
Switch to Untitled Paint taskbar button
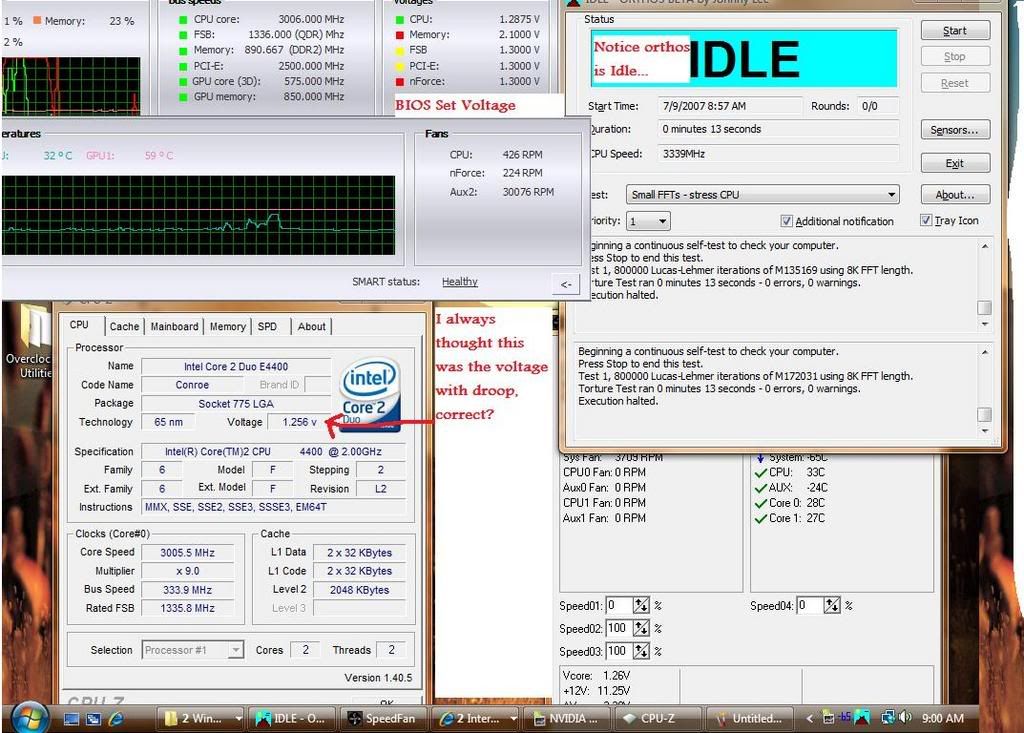coord(750,719)
